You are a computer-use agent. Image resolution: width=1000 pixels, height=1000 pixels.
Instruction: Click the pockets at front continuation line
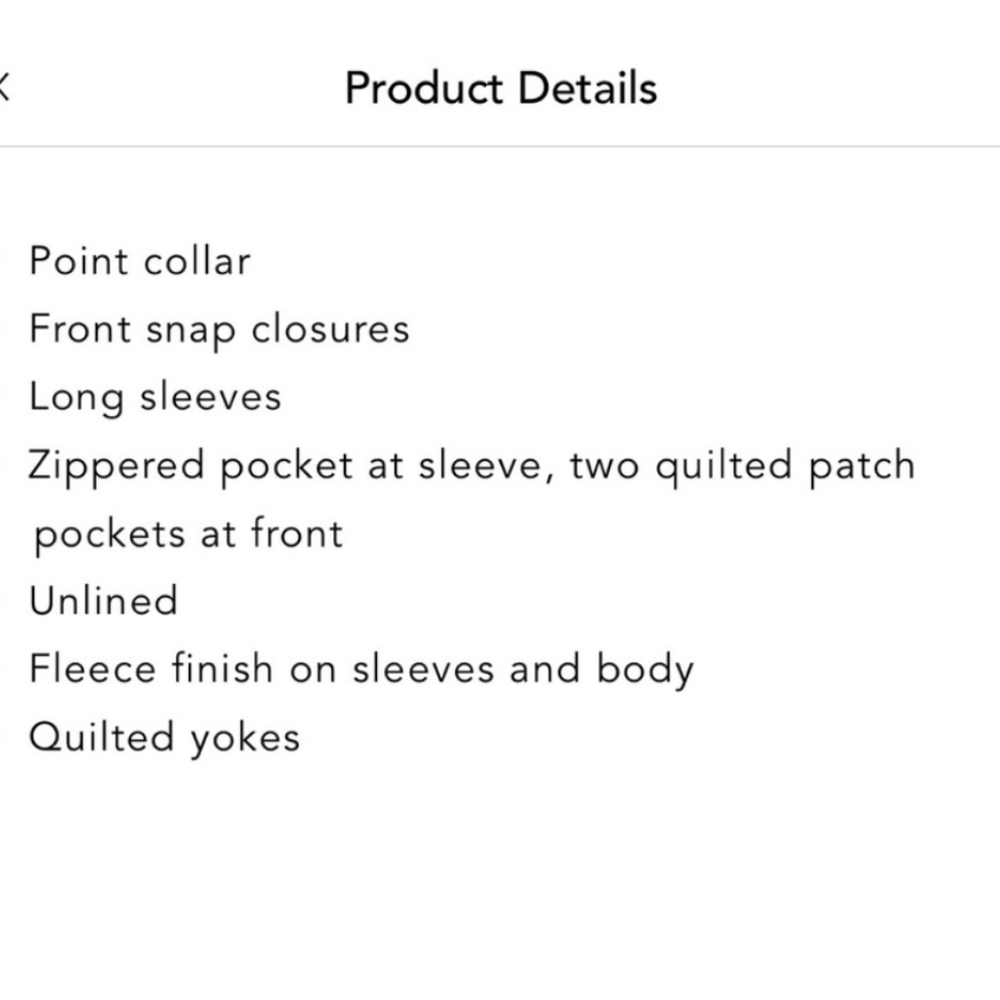coord(188,533)
